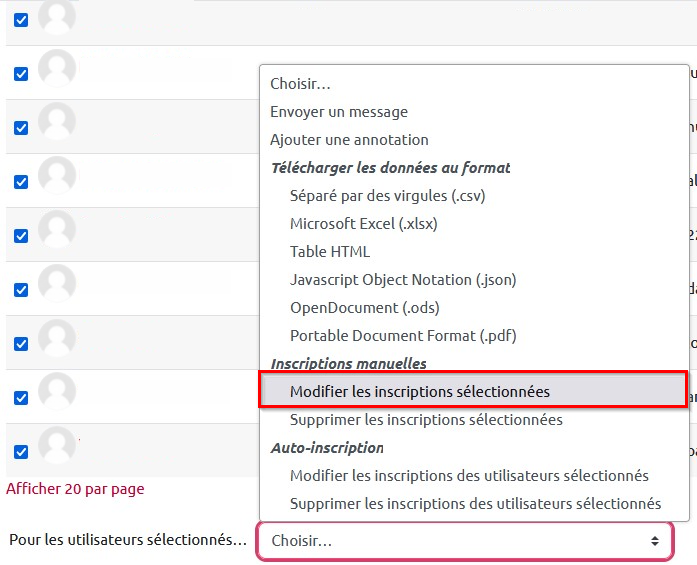Open the 'Afficher 20 par page' link
The height and width of the screenshot is (565, 697).
click(75, 489)
